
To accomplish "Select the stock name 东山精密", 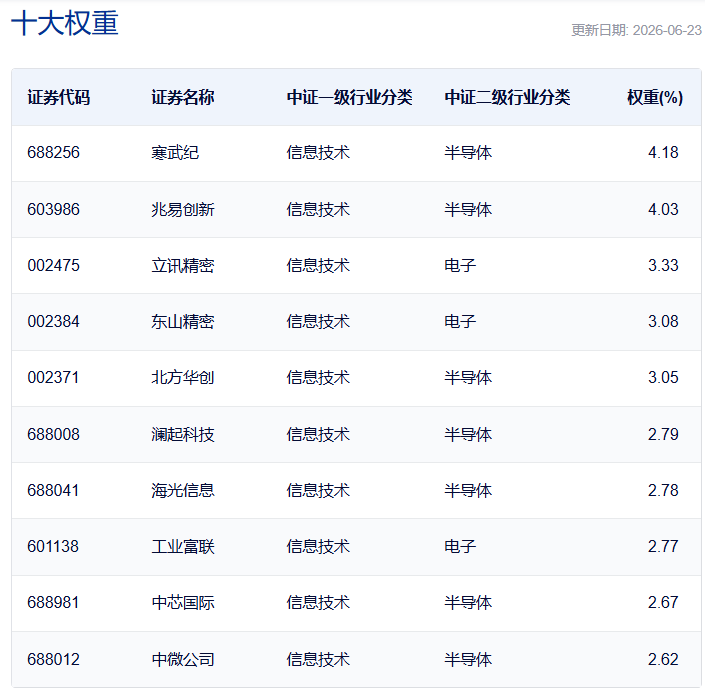I will [183, 321].
